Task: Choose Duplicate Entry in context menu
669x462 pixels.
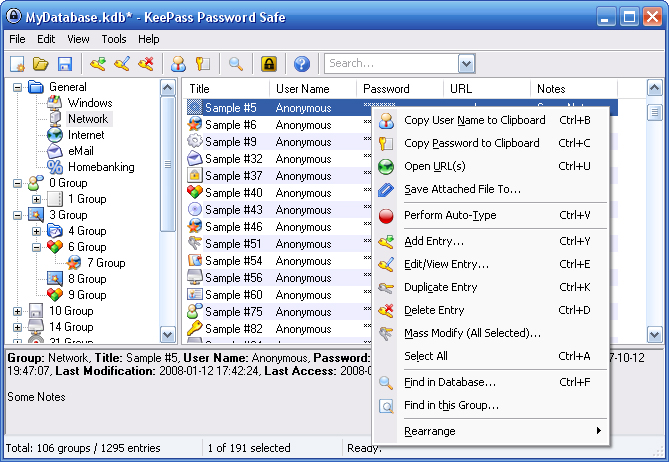Action: (490, 288)
